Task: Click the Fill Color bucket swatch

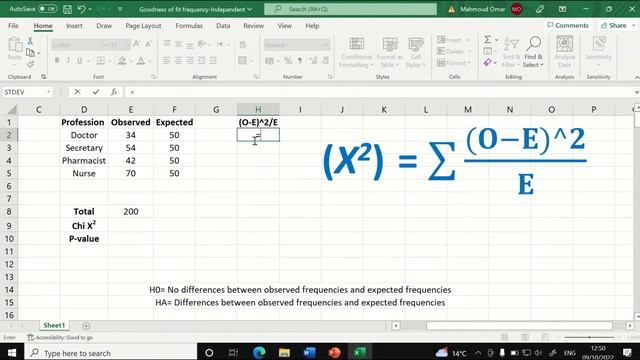Action: point(122,61)
